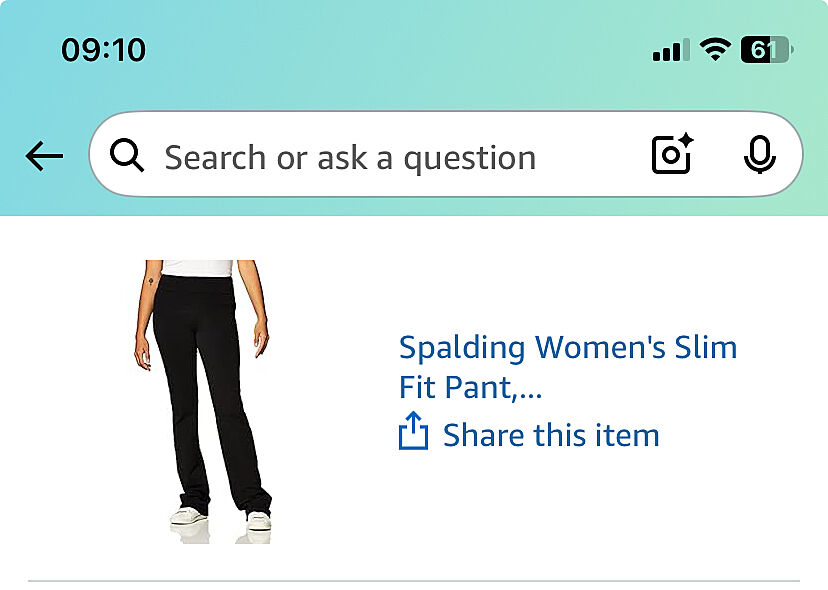The width and height of the screenshot is (828, 590).
Task: Open camera lens visual search
Action: tap(672, 156)
